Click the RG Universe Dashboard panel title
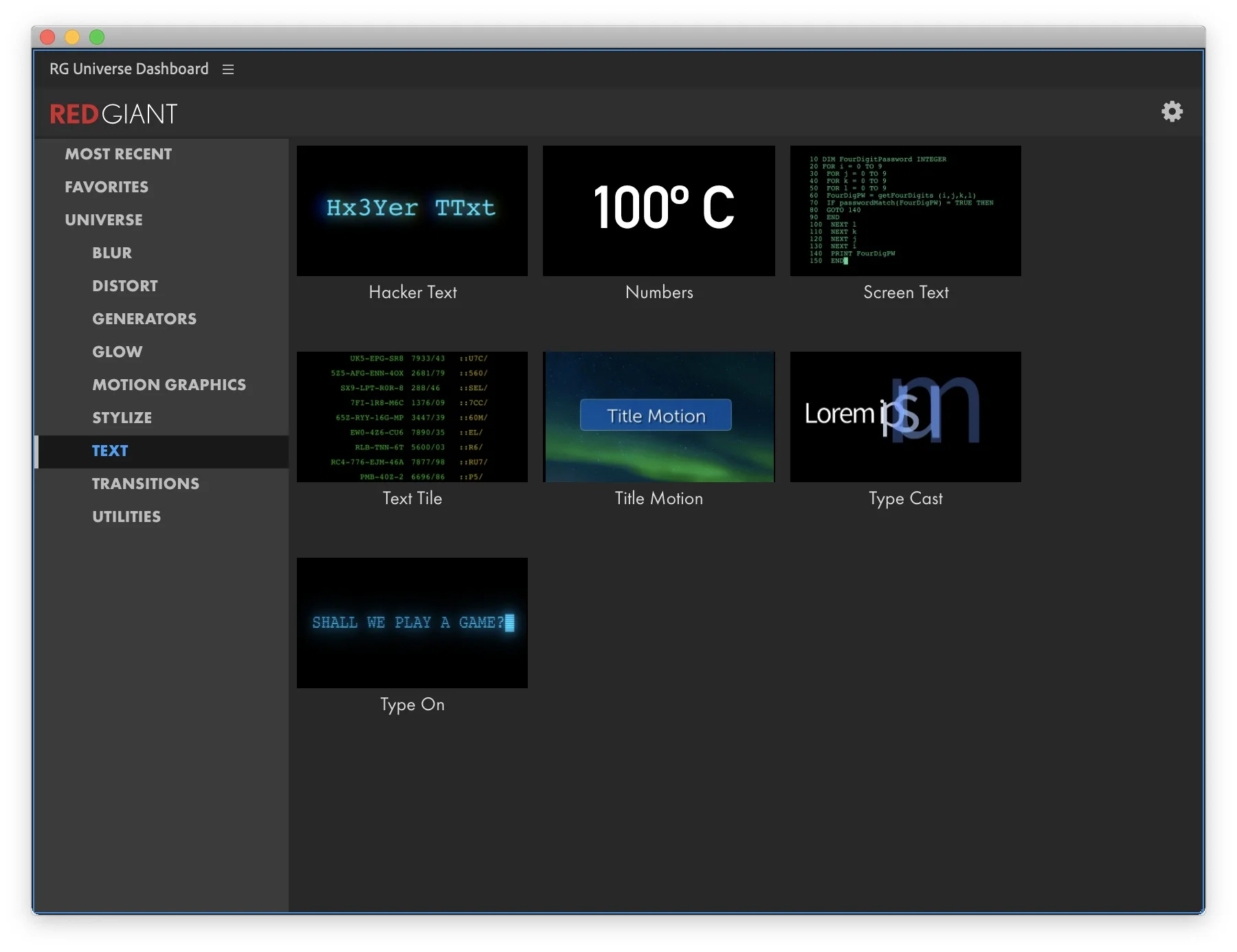This screenshot has width=1237, height=952. point(129,69)
